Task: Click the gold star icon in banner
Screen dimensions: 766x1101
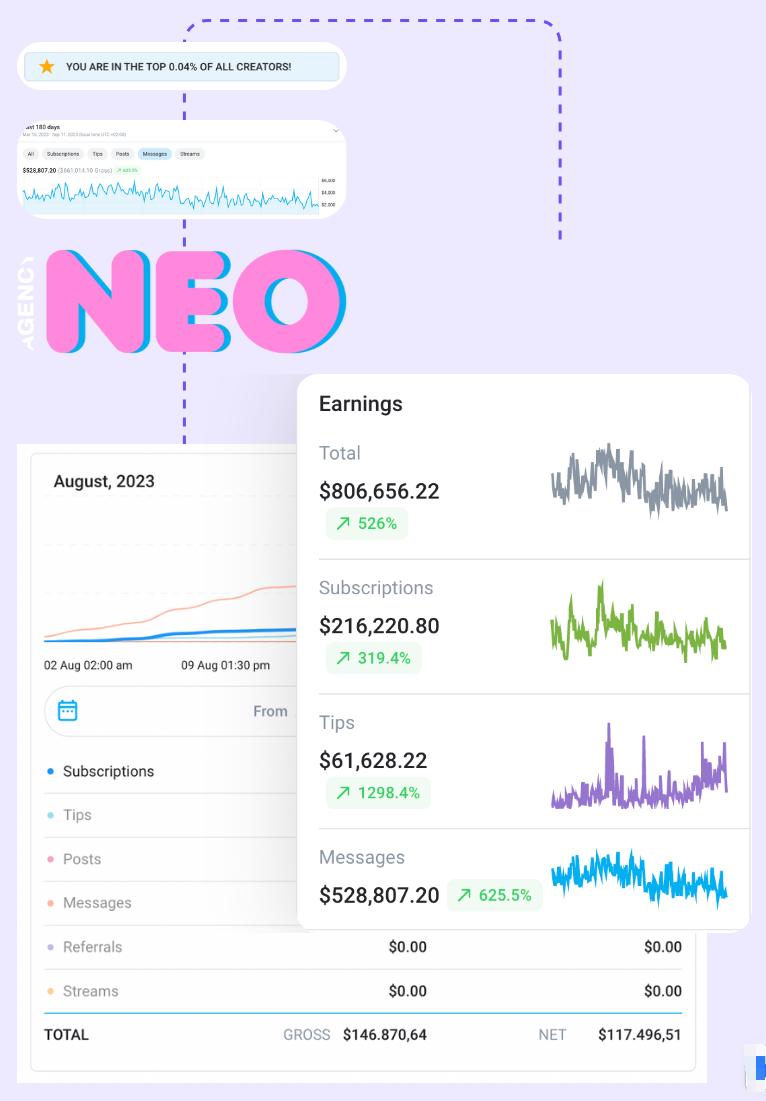Action: pos(46,67)
